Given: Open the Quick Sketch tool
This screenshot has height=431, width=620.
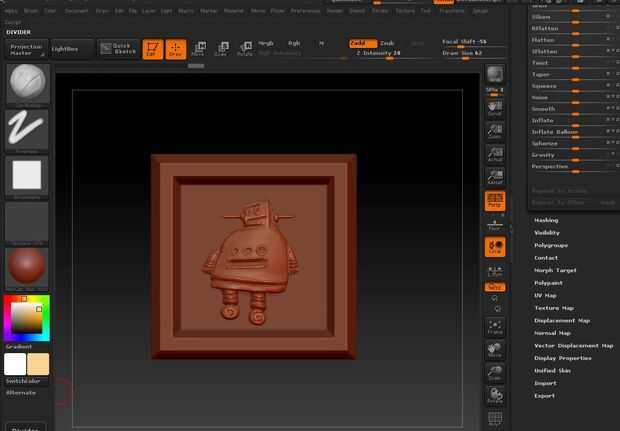Looking at the screenshot, I should (x=118, y=49).
